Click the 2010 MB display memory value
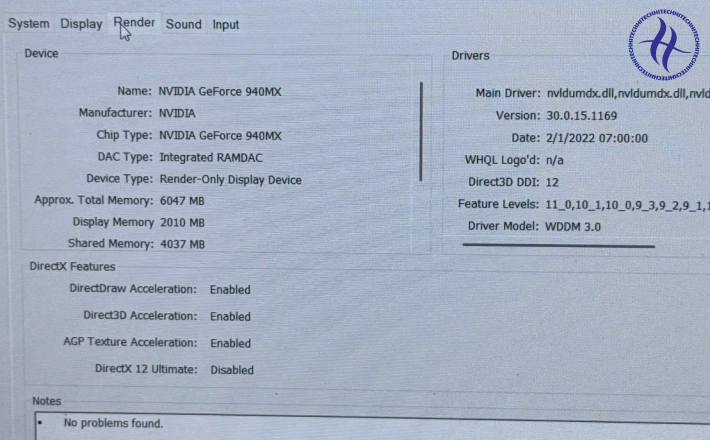Screen dimensions: 710x440 tap(182, 222)
